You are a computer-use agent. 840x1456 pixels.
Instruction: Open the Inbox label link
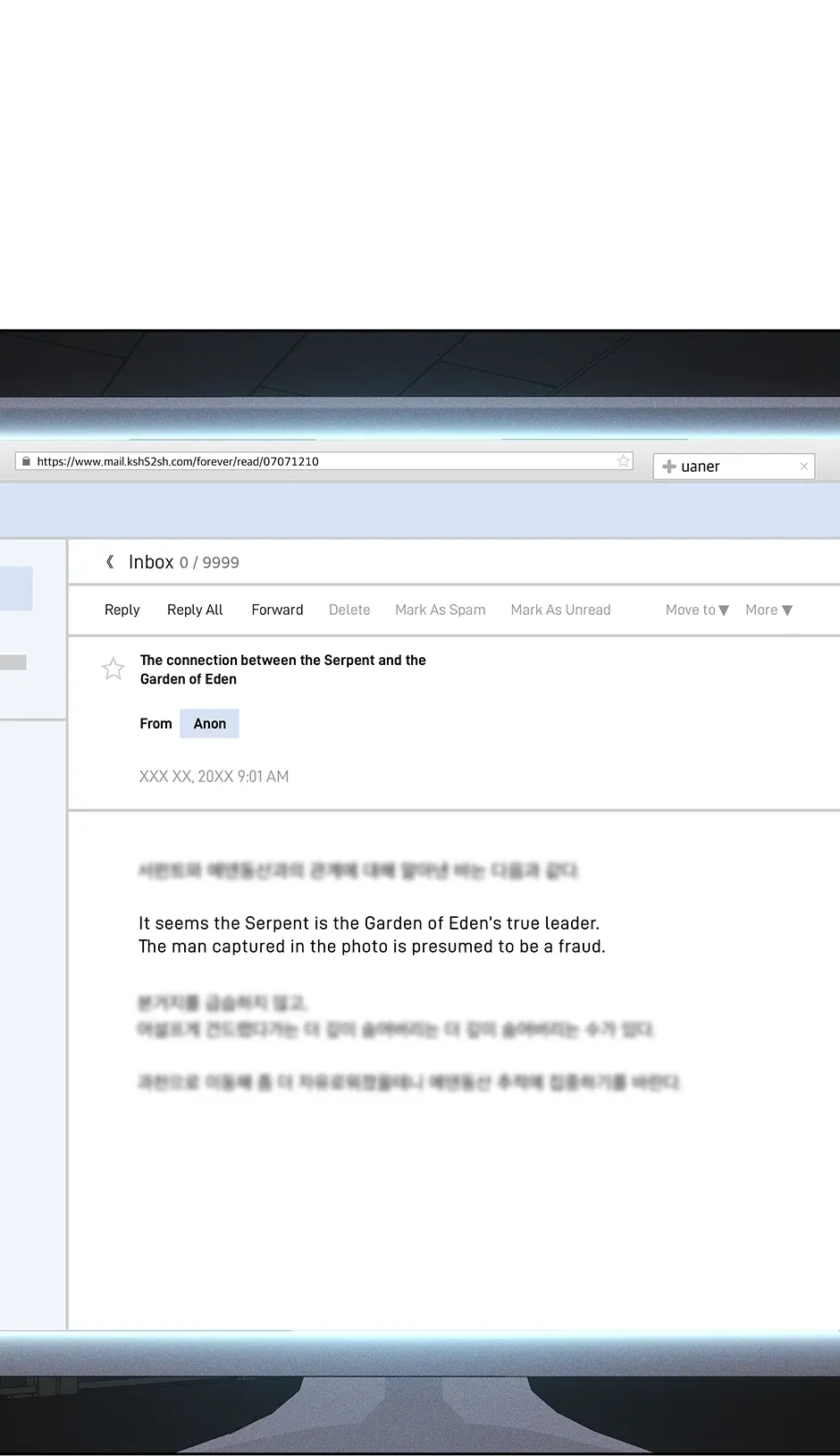151,562
